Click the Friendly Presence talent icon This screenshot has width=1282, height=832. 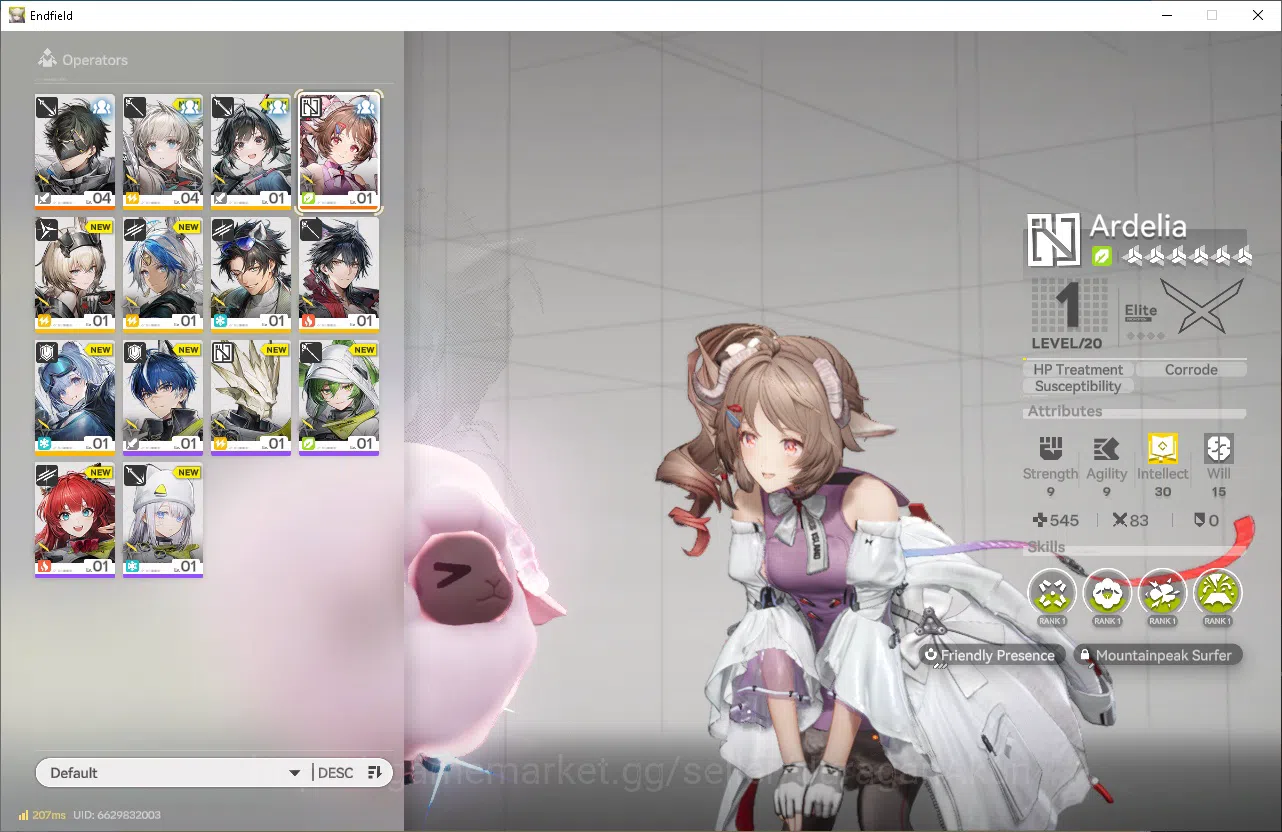[931, 655]
